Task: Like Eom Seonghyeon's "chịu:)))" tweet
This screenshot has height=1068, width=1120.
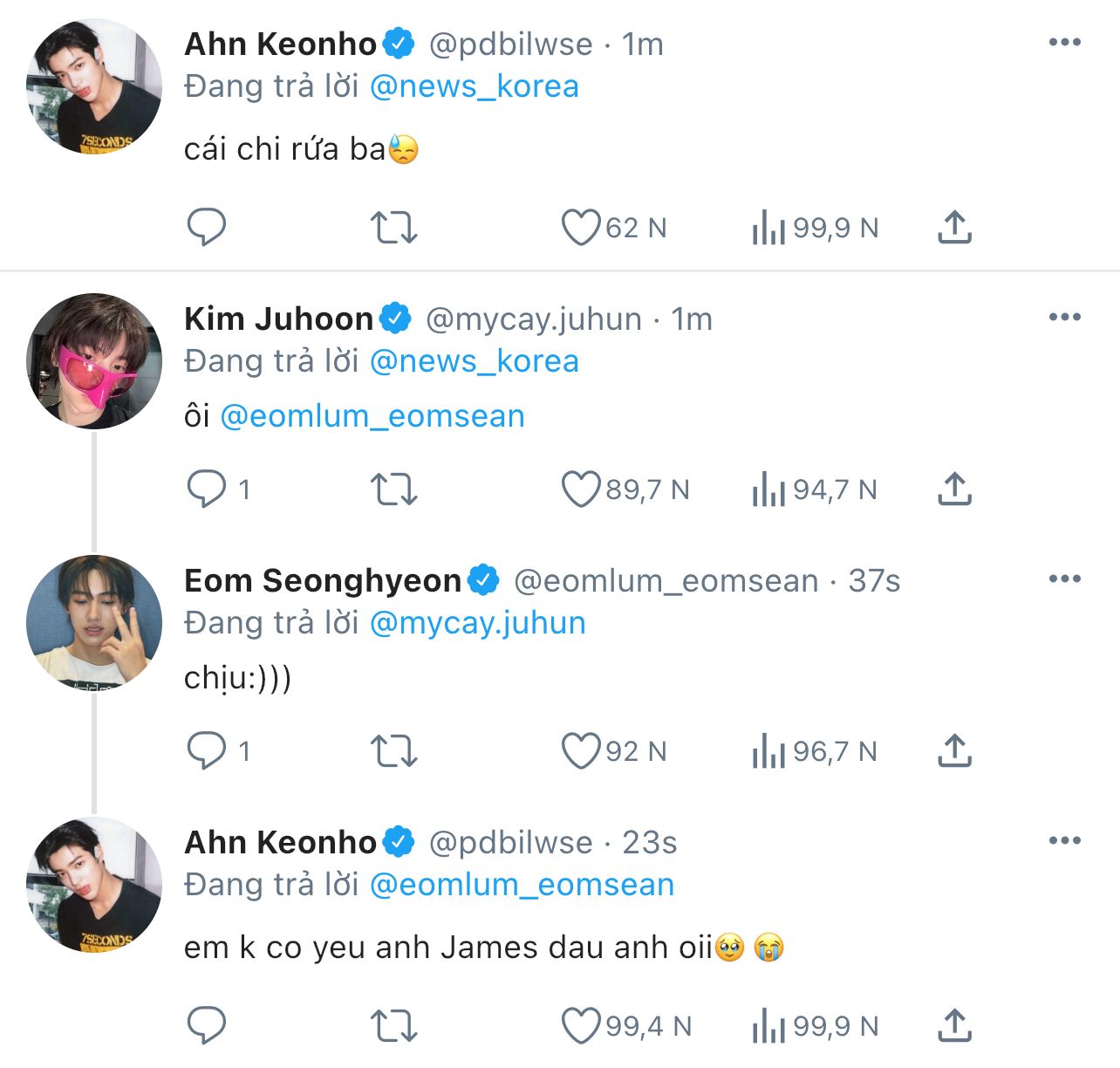Action: [x=581, y=751]
